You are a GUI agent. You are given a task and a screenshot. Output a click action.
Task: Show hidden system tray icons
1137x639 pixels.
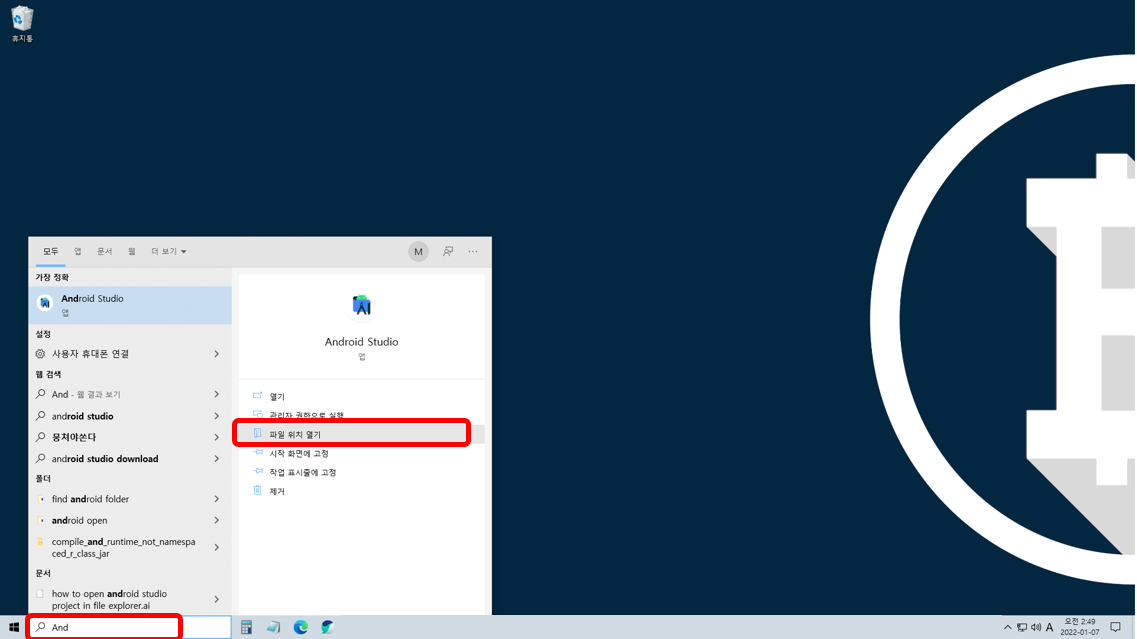pos(1007,627)
